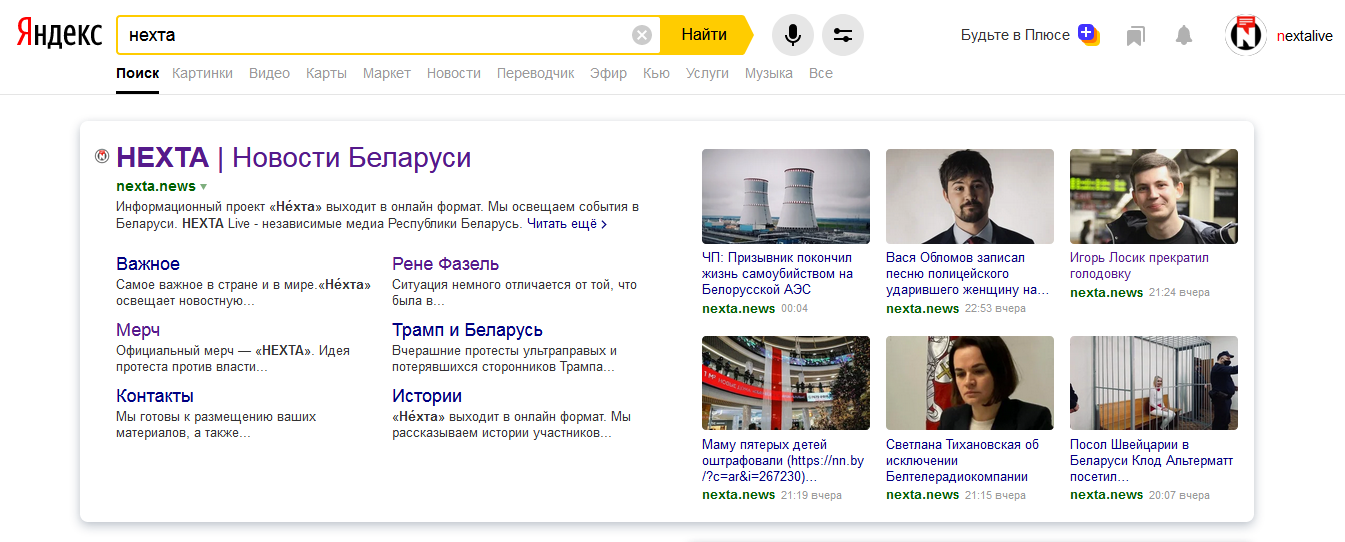Open bookmarks collection icon
Viewport: 1345px width, 542px height.
tap(1135, 36)
